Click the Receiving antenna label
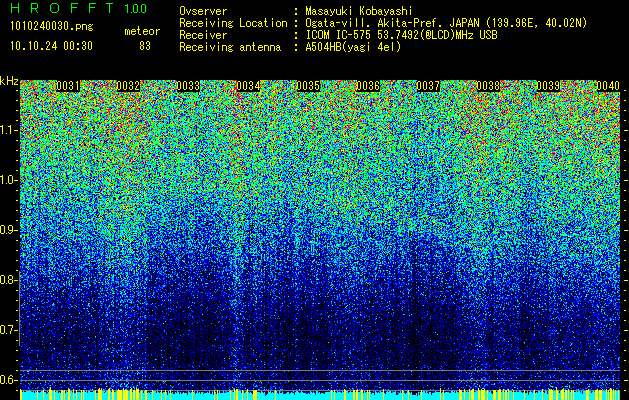The width and height of the screenshot is (629, 400). click(x=230, y=47)
